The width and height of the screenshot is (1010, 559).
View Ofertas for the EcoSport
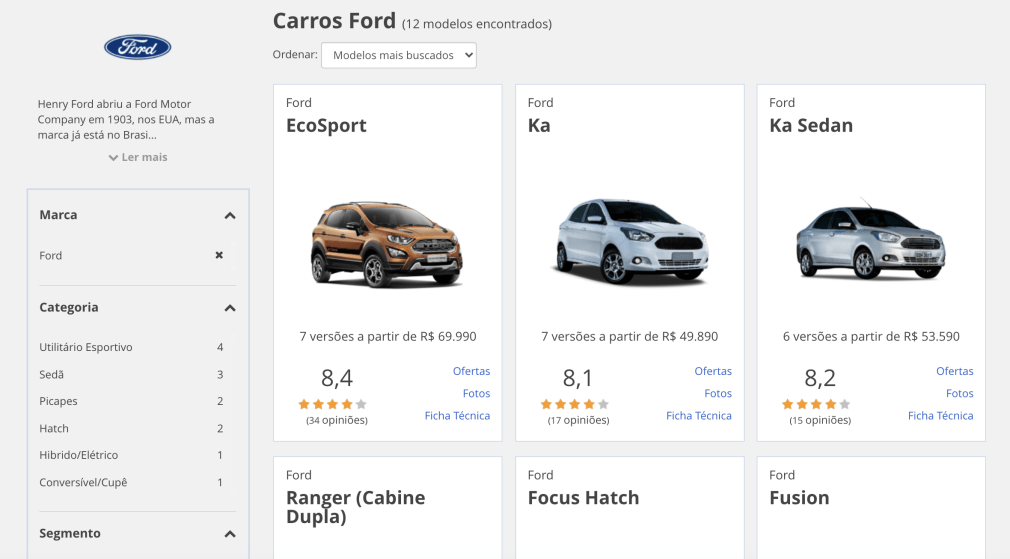point(472,371)
